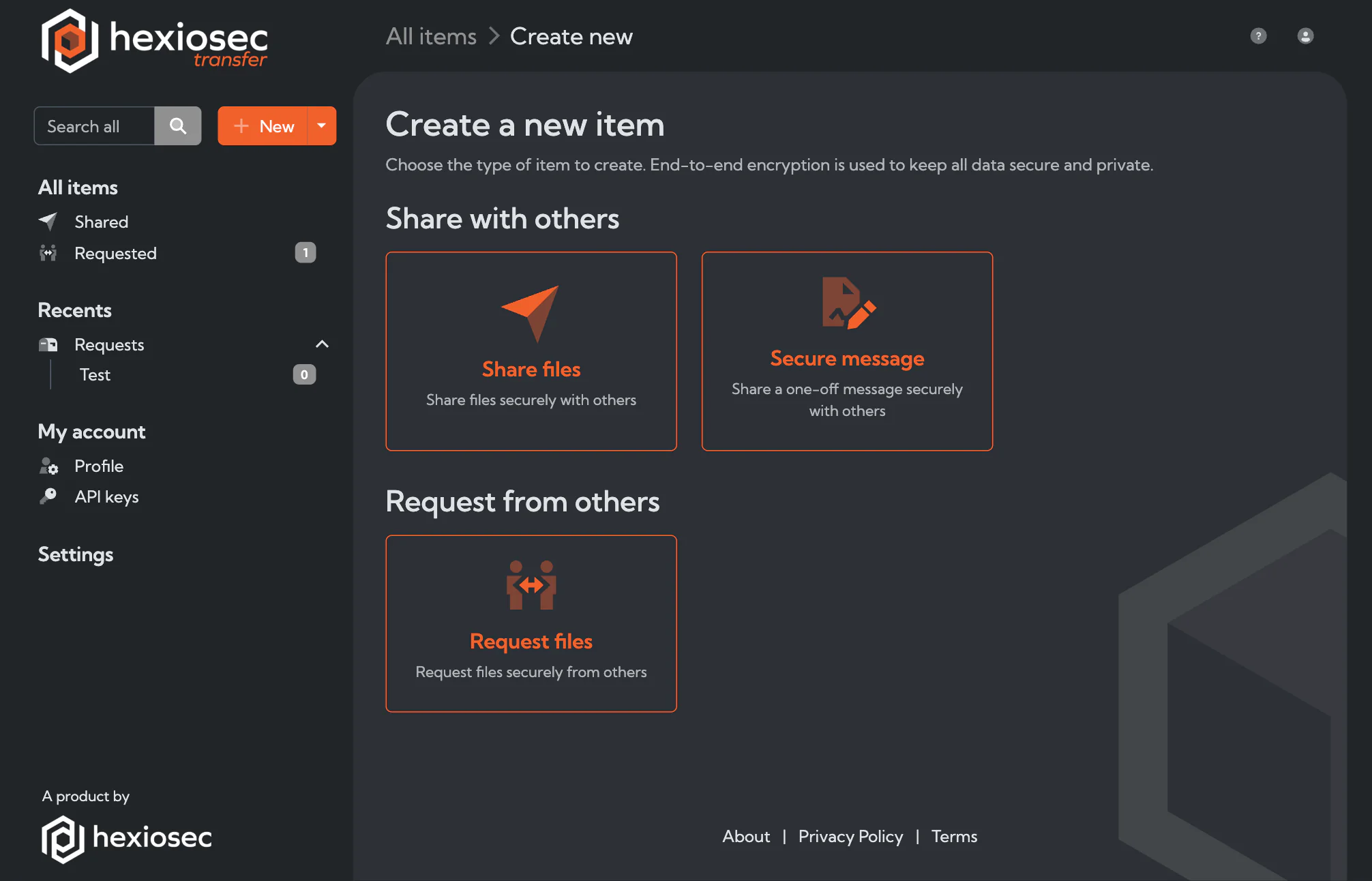Screen dimensions: 1372x881
Task: Open the Privacy Policy link
Action: tap(850, 837)
